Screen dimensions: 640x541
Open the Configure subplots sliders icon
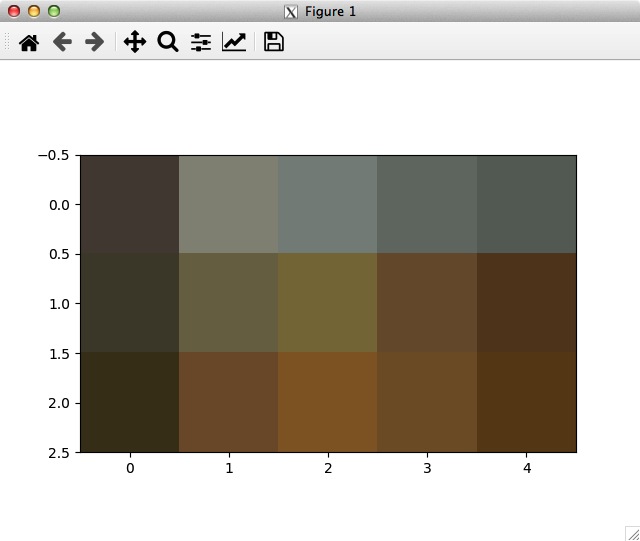pyautogui.click(x=201, y=42)
